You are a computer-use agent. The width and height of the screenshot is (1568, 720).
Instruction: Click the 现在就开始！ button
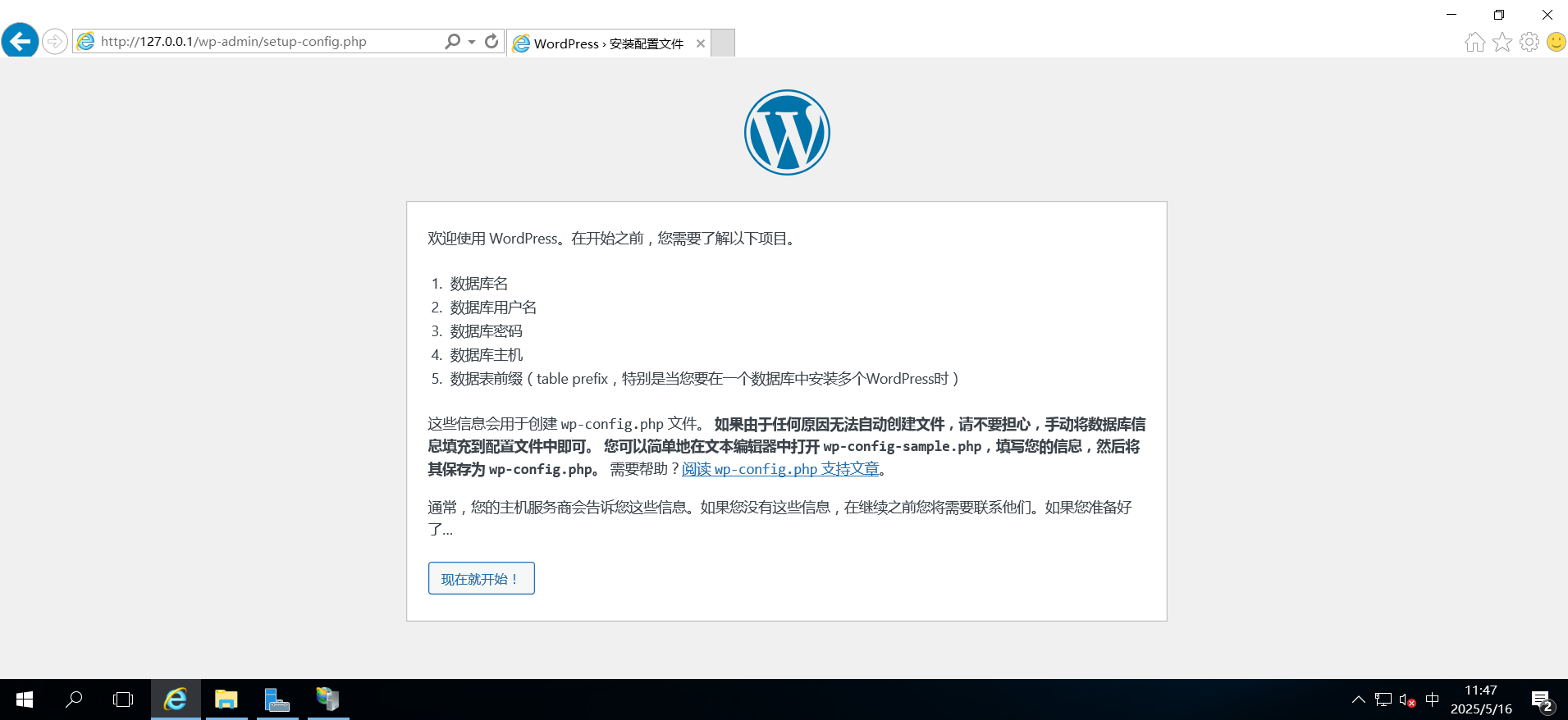(482, 578)
